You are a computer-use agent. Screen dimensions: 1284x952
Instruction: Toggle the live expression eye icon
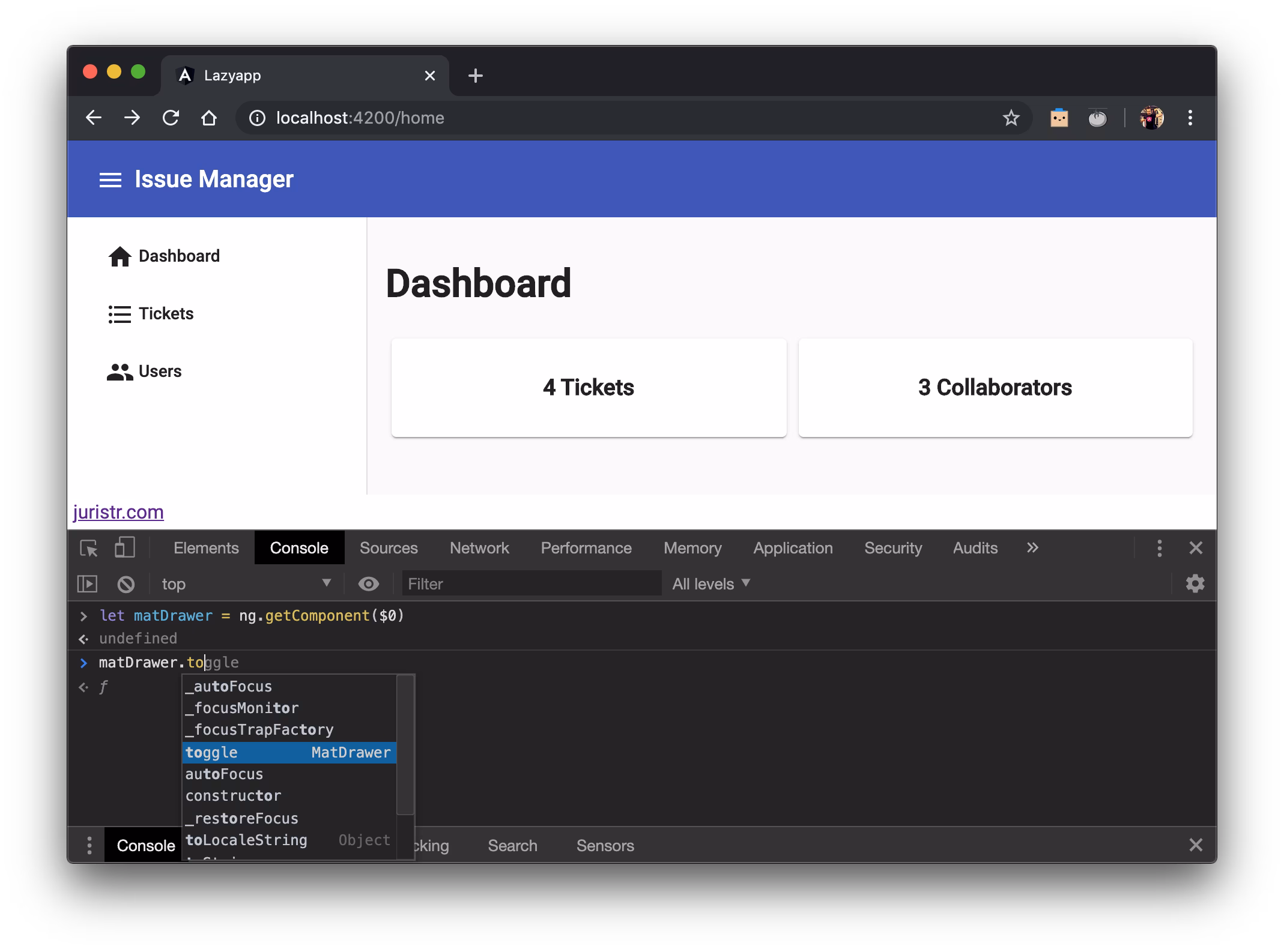point(368,584)
